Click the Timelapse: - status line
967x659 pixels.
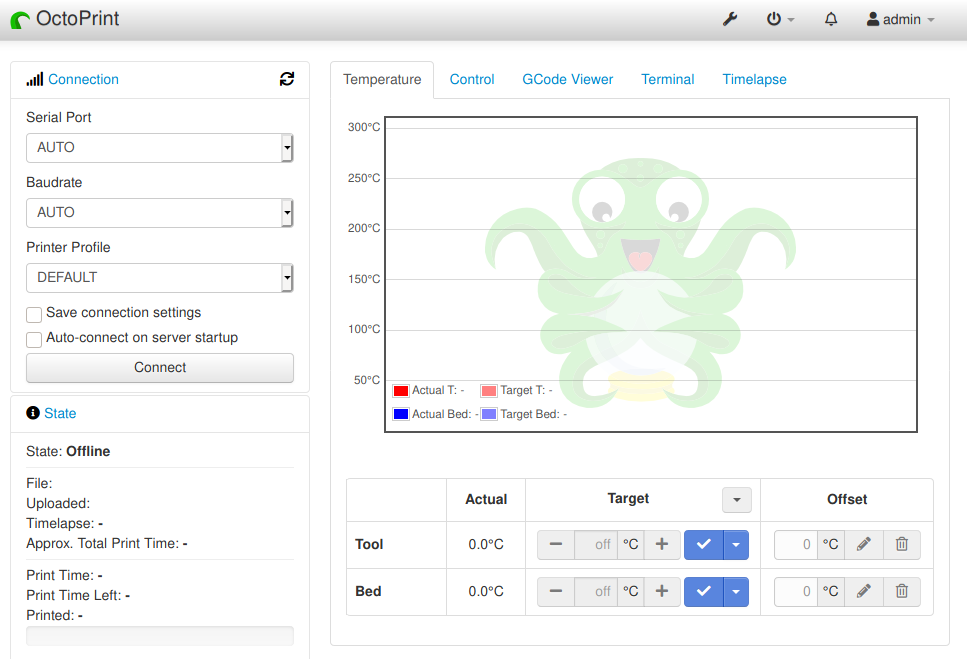[64, 523]
